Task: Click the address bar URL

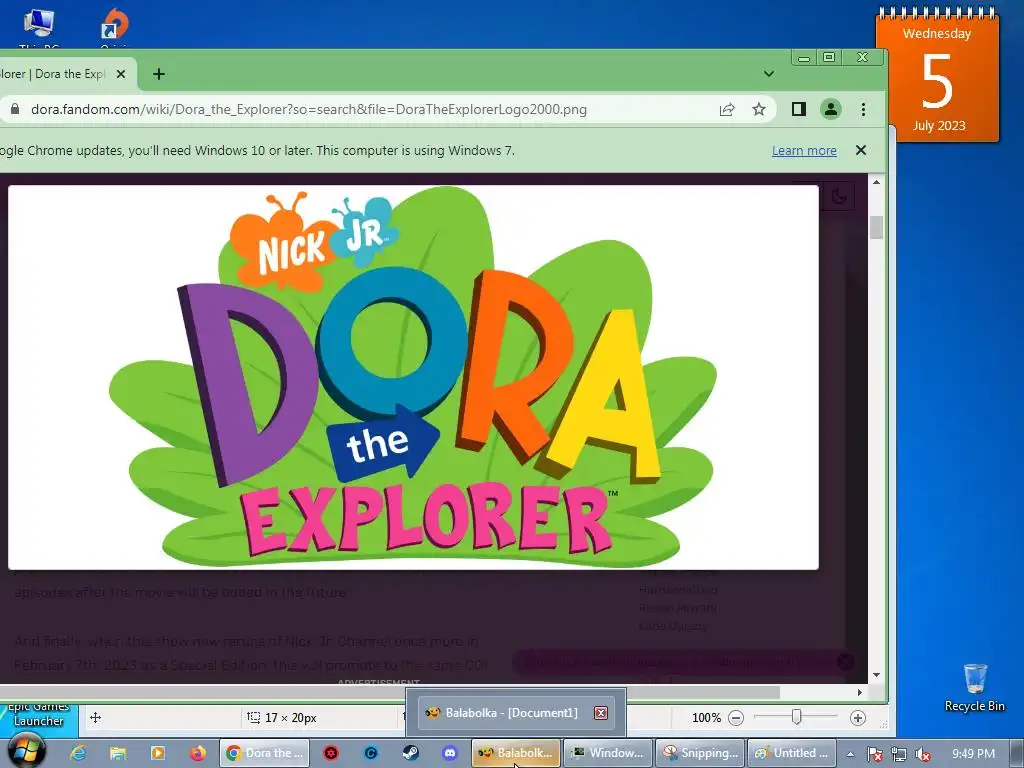Action: [309, 110]
